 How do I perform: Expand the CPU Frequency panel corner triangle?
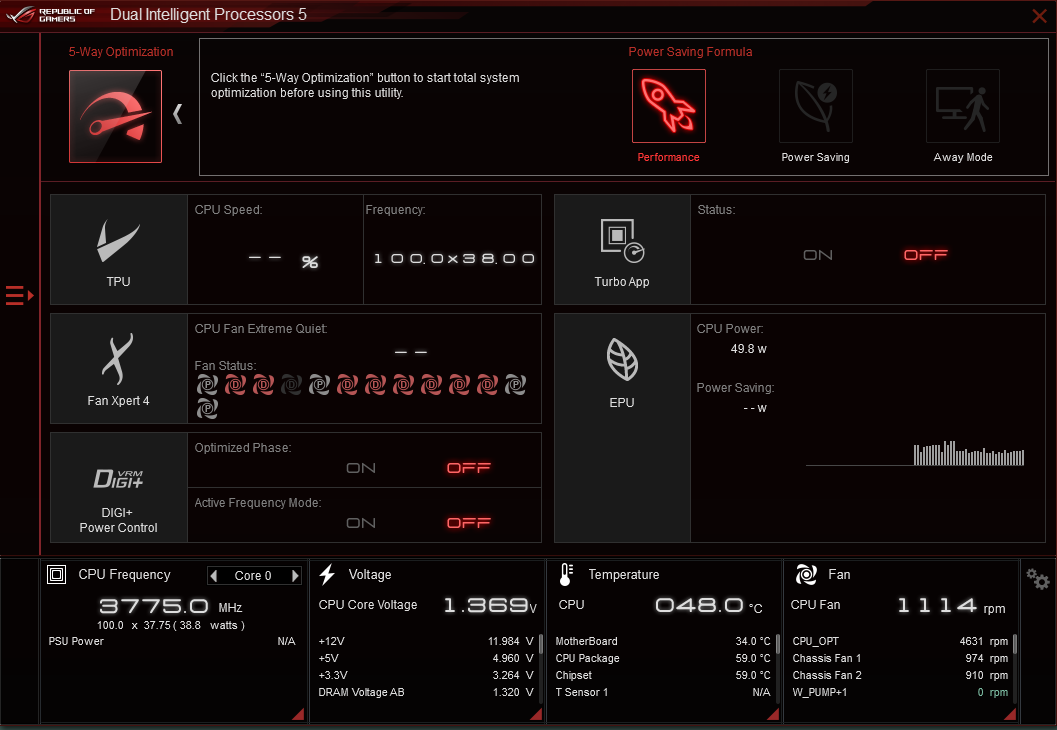[298, 714]
